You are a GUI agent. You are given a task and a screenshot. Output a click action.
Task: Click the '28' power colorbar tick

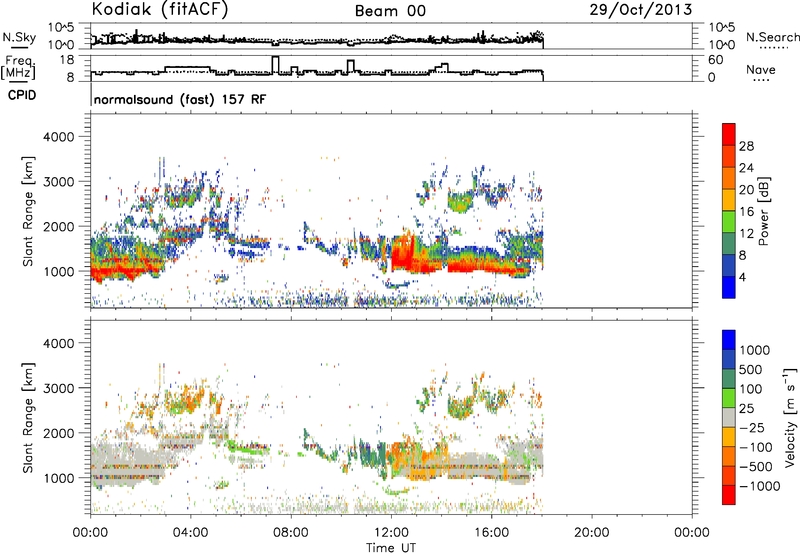click(746, 147)
